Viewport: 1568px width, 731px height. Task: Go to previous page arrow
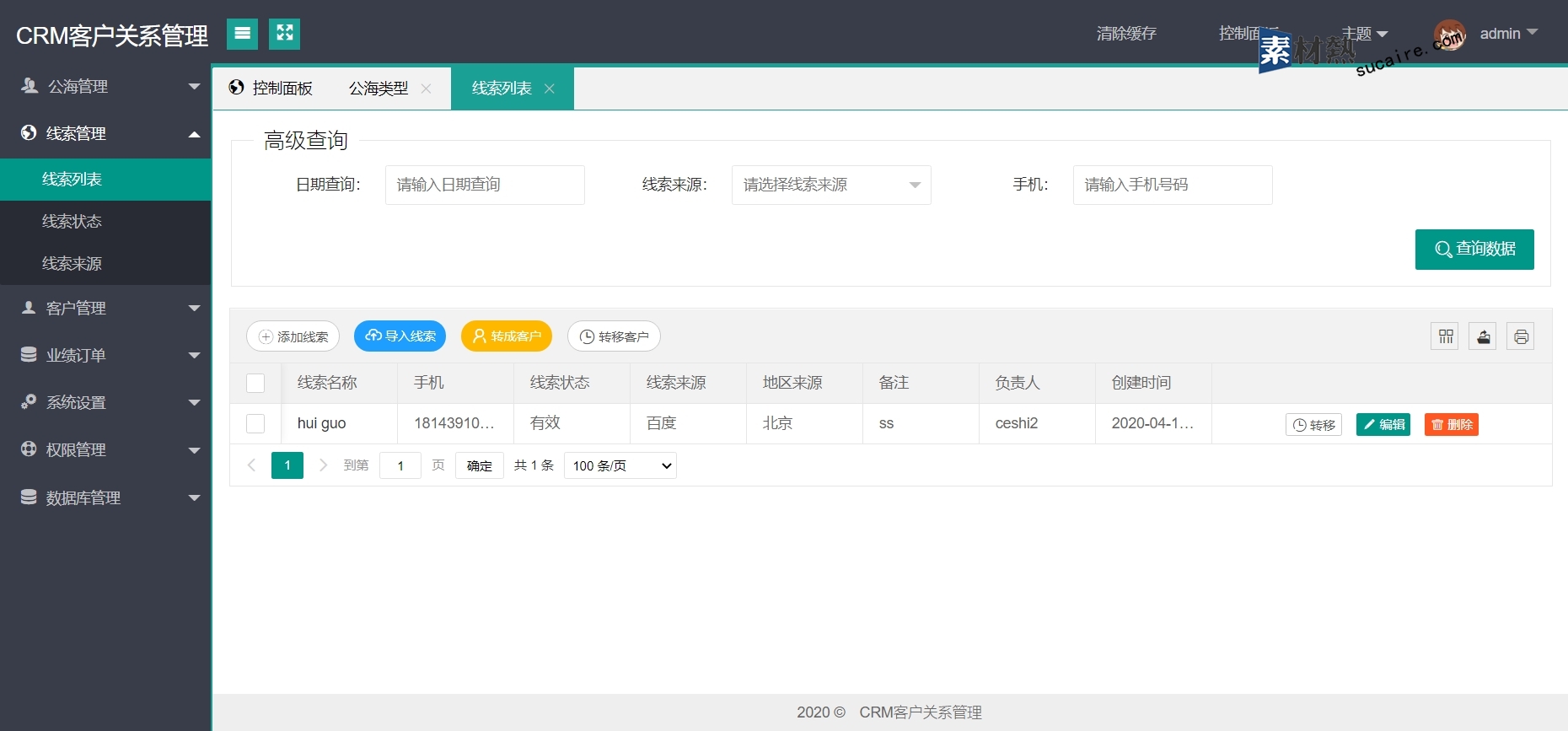coord(251,465)
